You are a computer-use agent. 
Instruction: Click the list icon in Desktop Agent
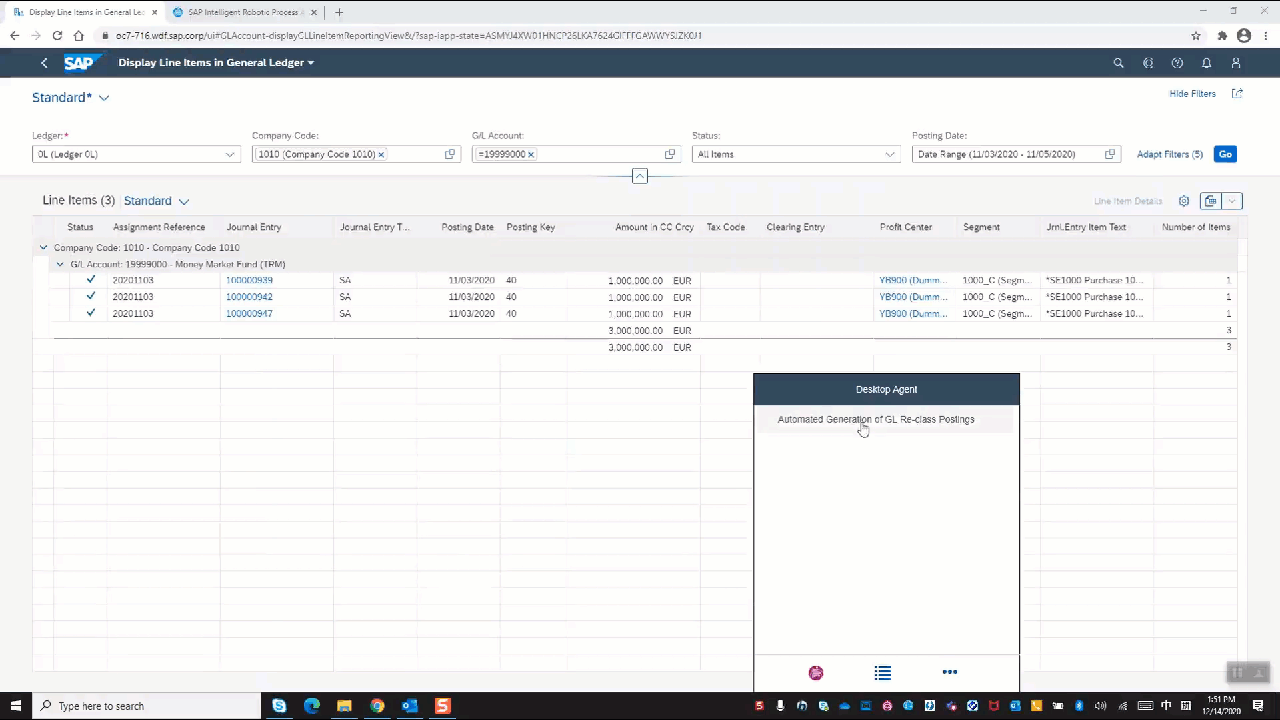pyautogui.click(x=882, y=673)
